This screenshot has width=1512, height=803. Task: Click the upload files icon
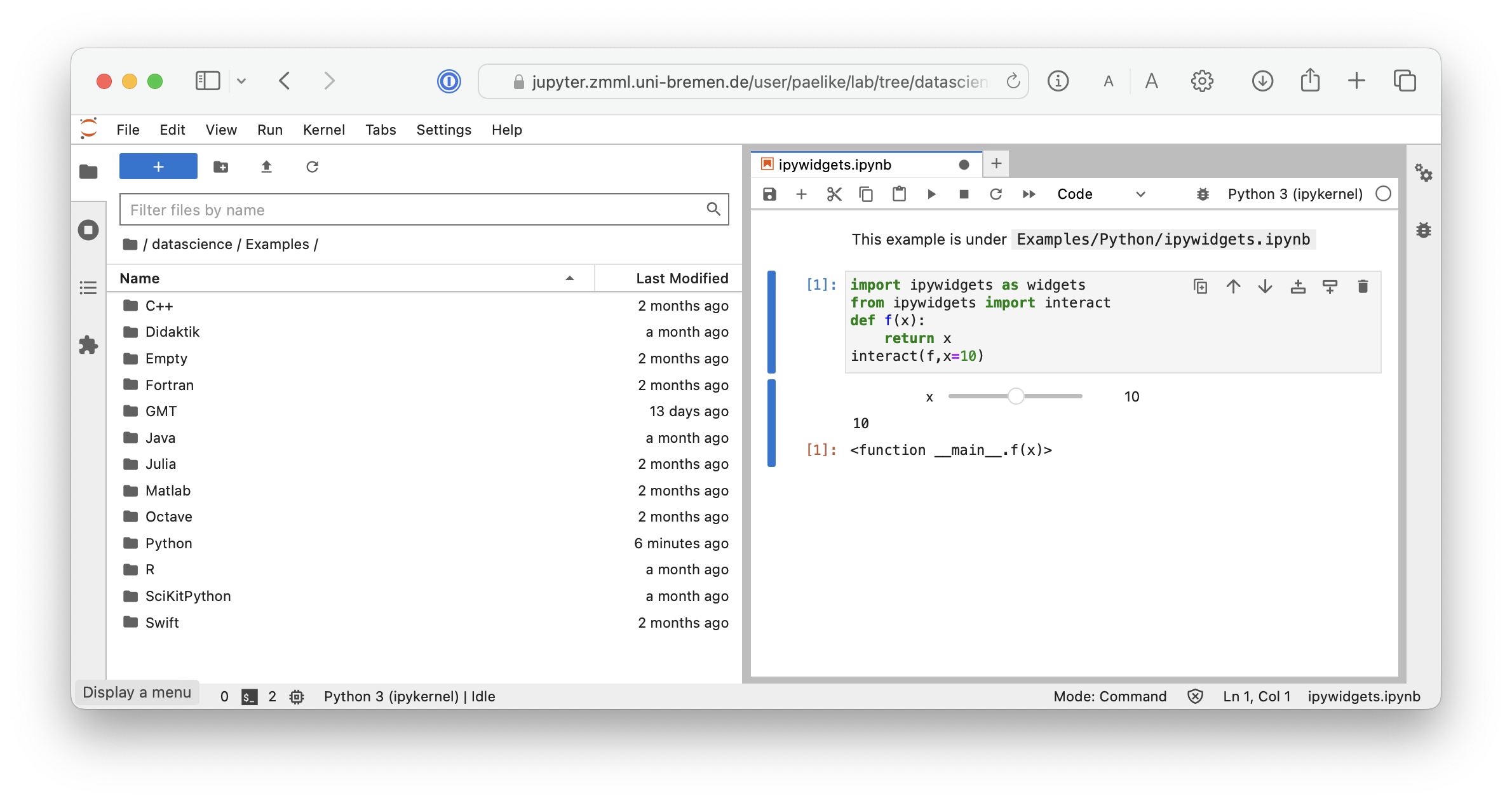(x=266, y=166)
